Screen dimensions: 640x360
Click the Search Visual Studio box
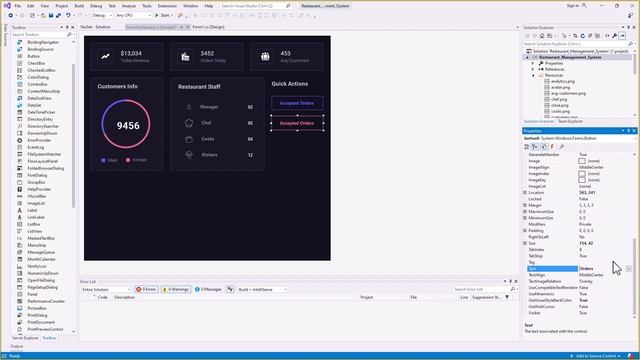[x=256, y=6]
